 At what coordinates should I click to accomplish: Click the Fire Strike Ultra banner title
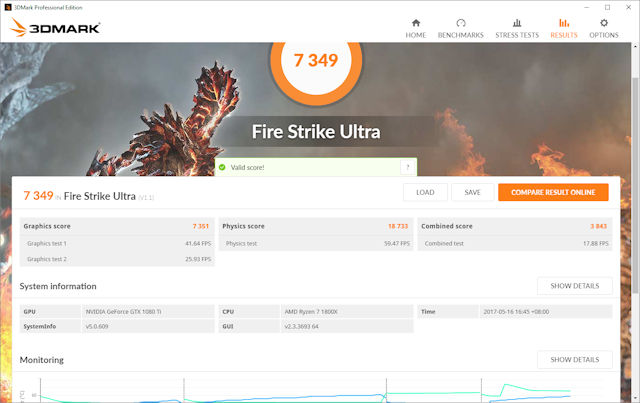pos(316,131)
